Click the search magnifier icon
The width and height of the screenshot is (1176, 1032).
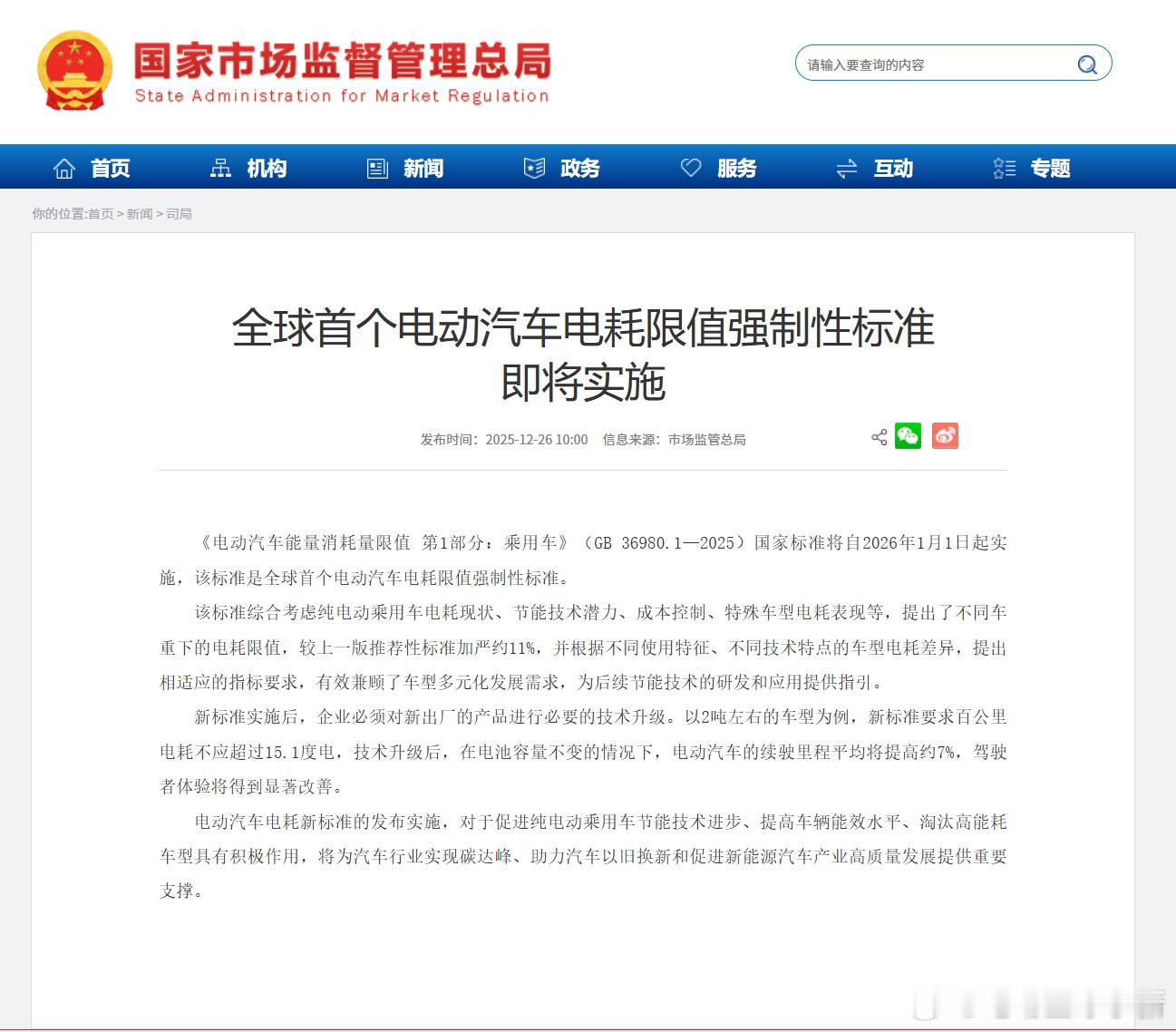(x=1087, y=64)
